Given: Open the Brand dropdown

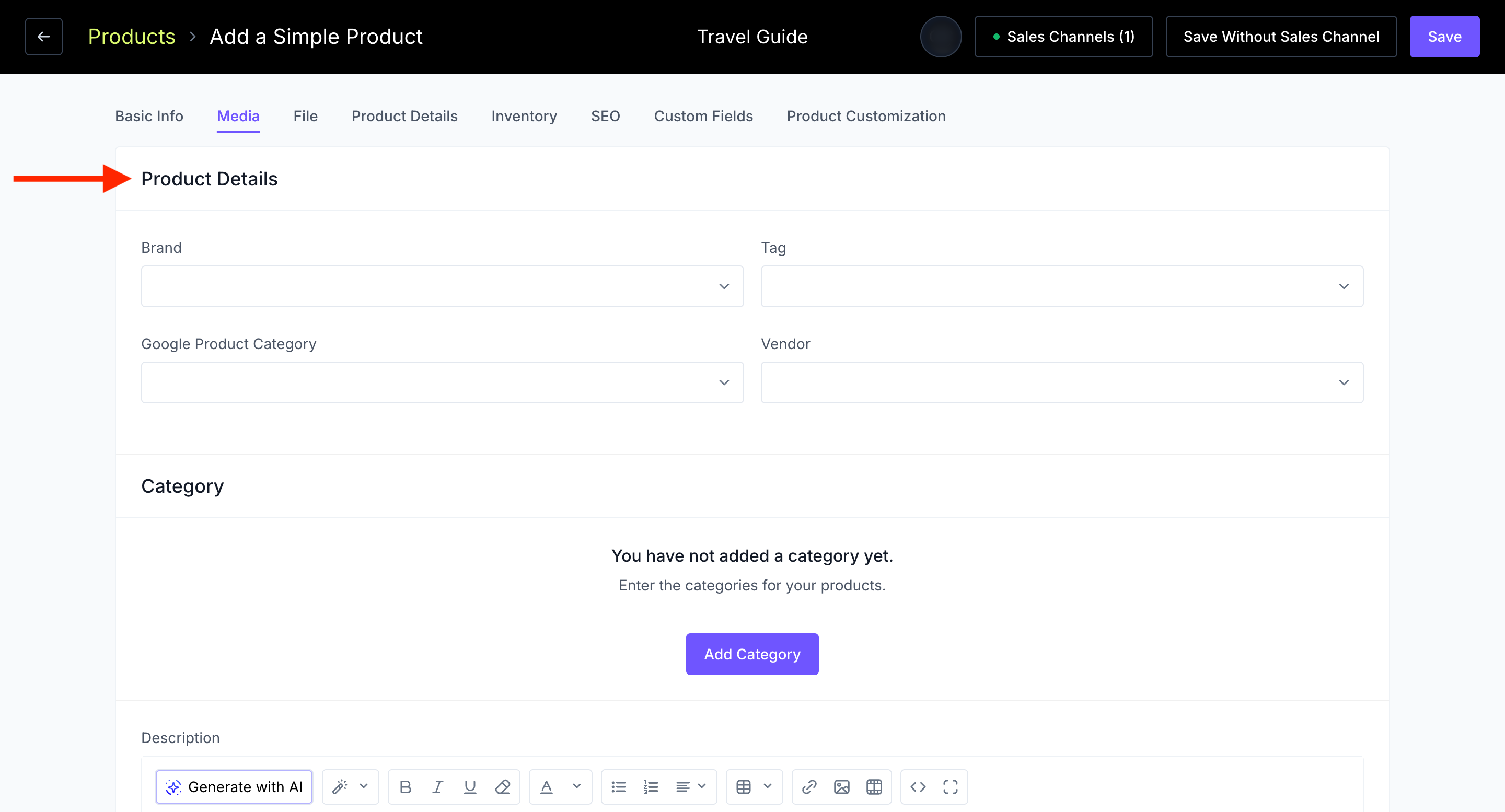Looking at the screenshot, I should [442, 286].
